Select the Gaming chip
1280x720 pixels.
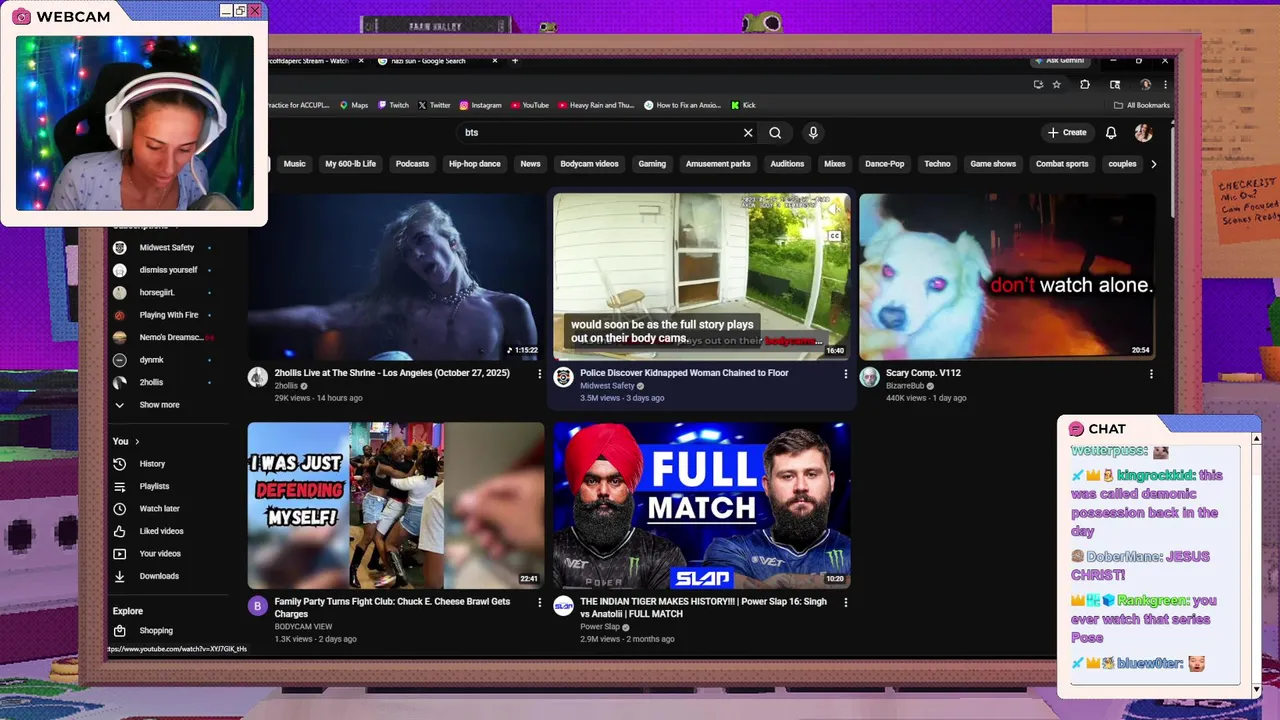point(652,164)
